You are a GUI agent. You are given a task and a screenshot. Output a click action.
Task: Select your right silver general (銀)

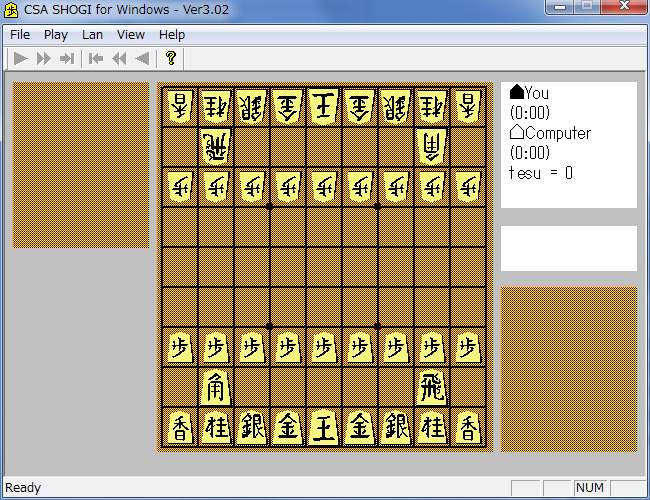(396, 427)
